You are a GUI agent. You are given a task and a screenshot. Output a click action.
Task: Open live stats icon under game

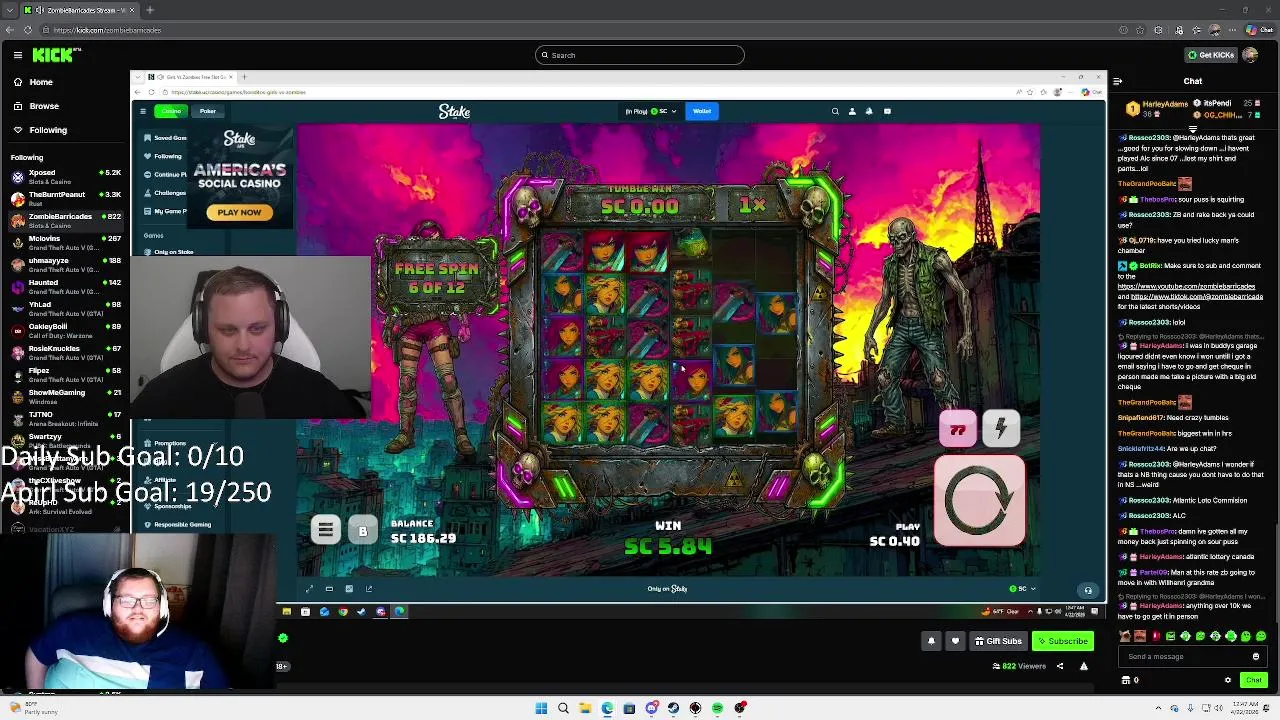point(348,589)
